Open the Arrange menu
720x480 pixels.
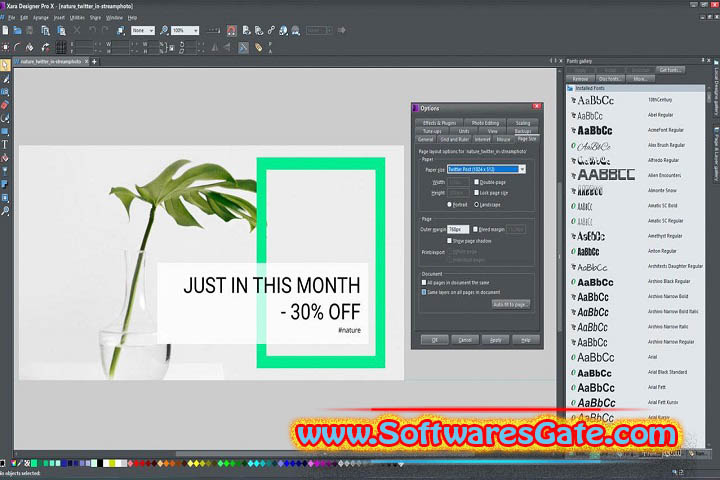(x=40, y=17)
